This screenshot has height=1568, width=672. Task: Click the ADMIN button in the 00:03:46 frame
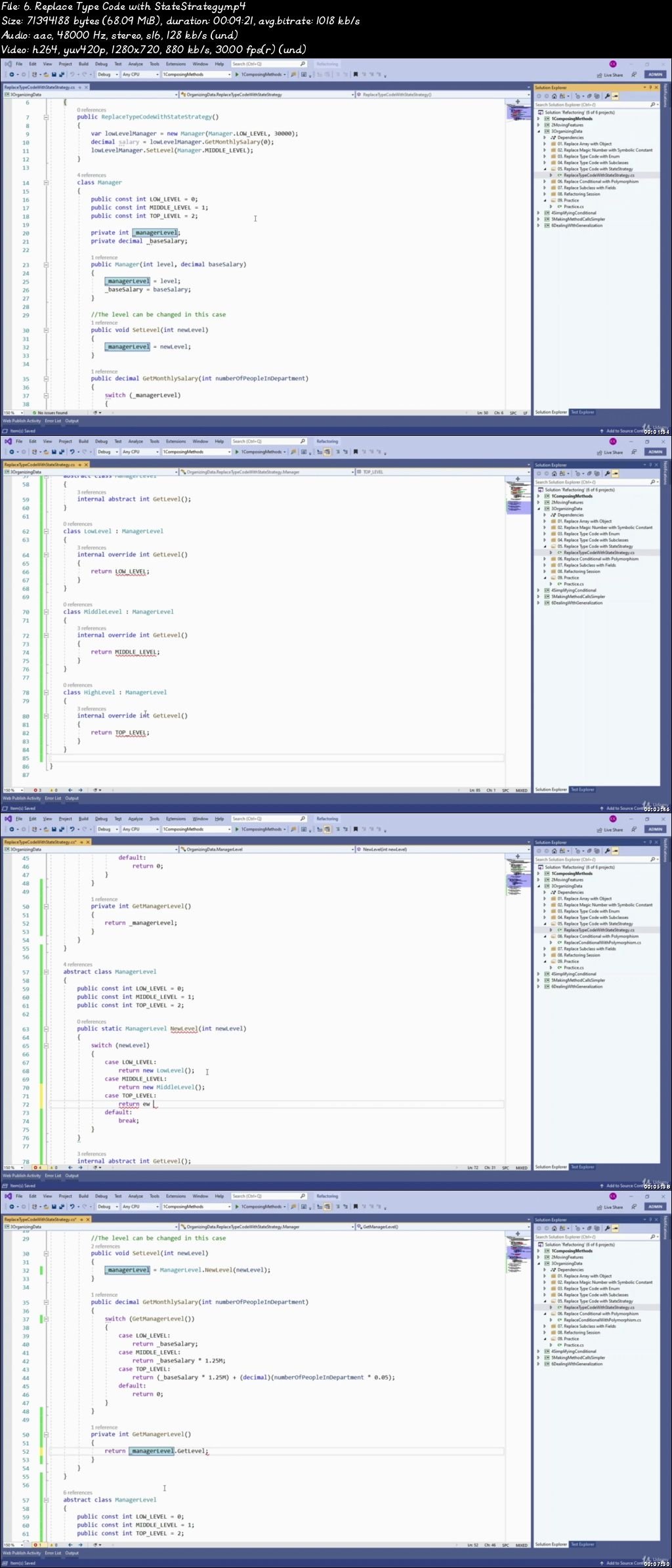655,452
